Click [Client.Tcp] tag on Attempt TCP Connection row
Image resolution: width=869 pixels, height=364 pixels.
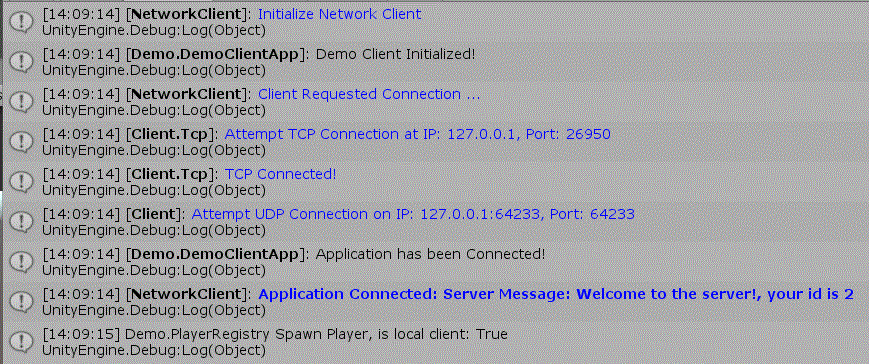pos(172,134)
